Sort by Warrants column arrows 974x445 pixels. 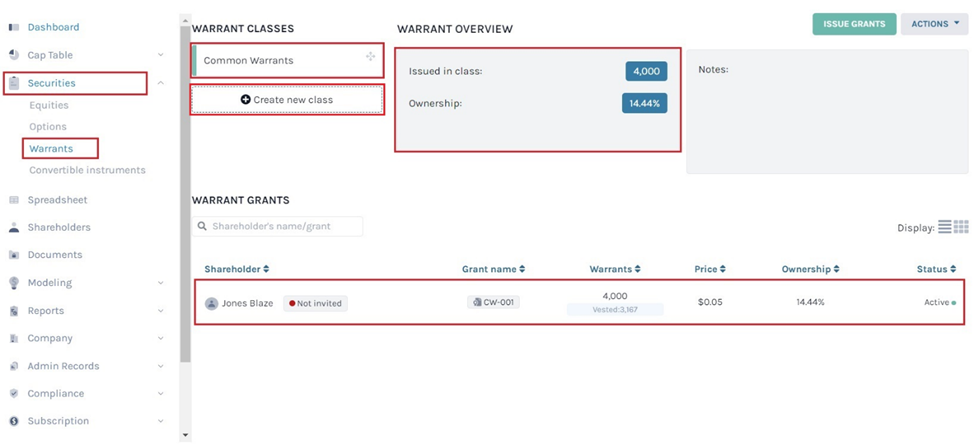(637, 269)
